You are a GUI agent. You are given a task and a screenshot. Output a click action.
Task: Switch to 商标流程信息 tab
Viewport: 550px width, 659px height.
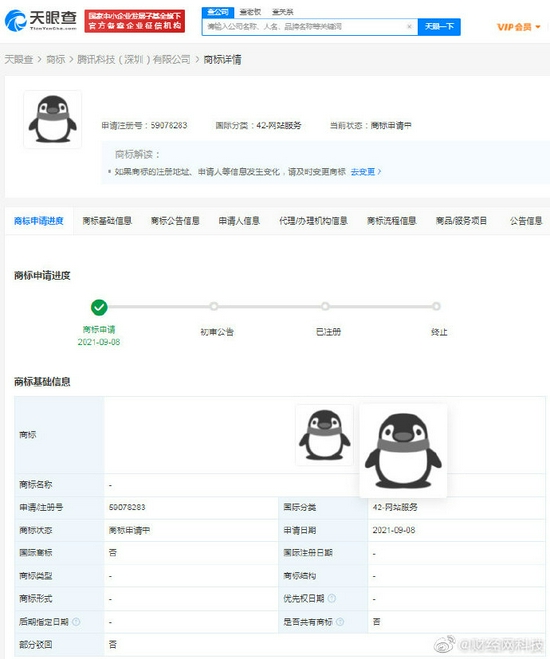pos(392,221)
